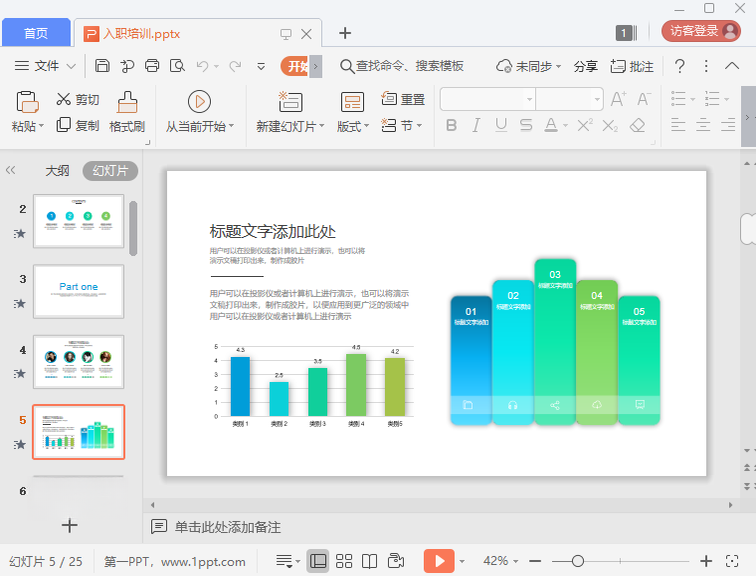Apply subscript X₂ formatting
Image resolution: width=756 pixels, height=576 pixels.
click(x=610, y=126)
